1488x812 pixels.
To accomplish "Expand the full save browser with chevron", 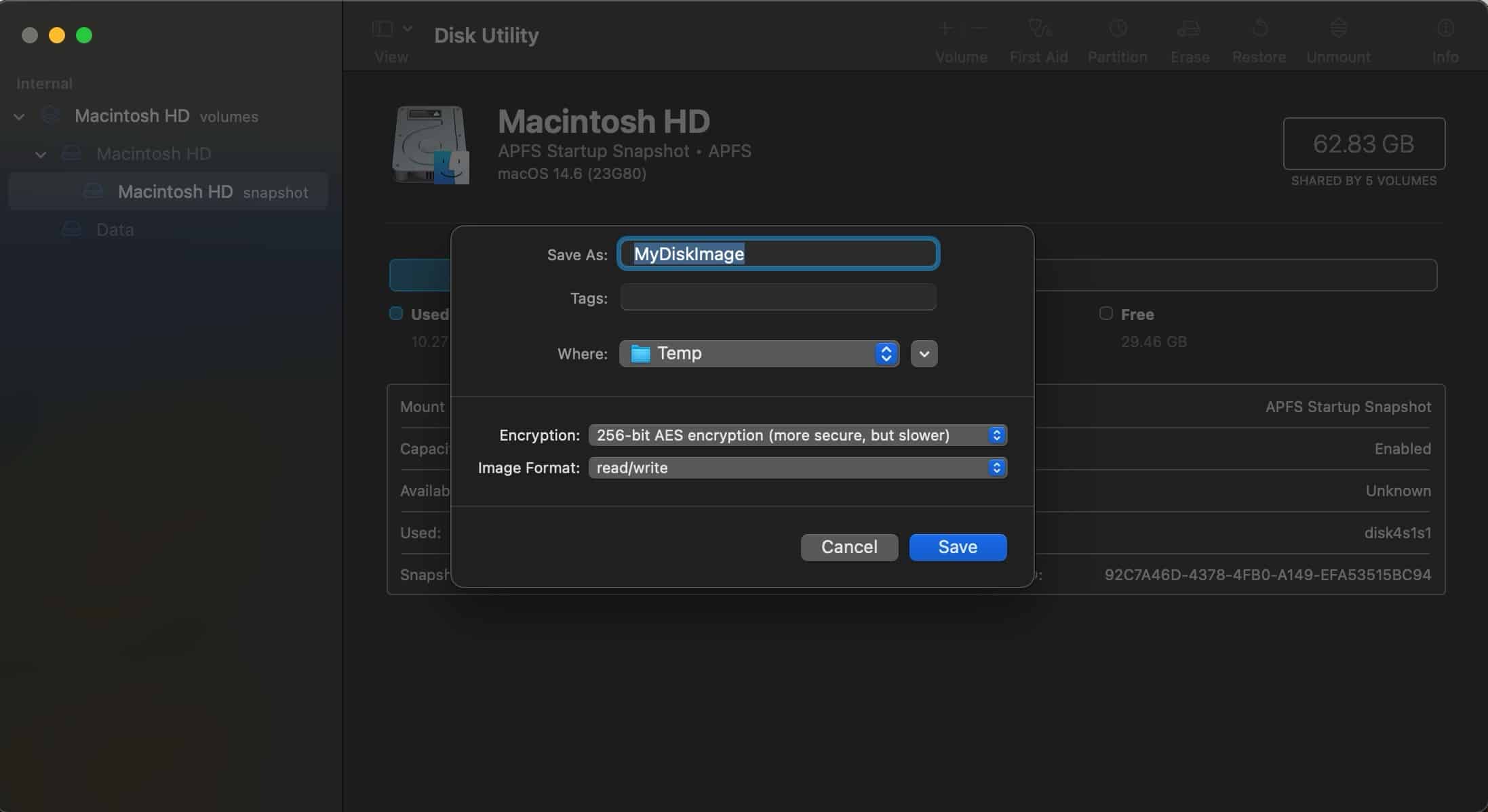I will 924,353.
